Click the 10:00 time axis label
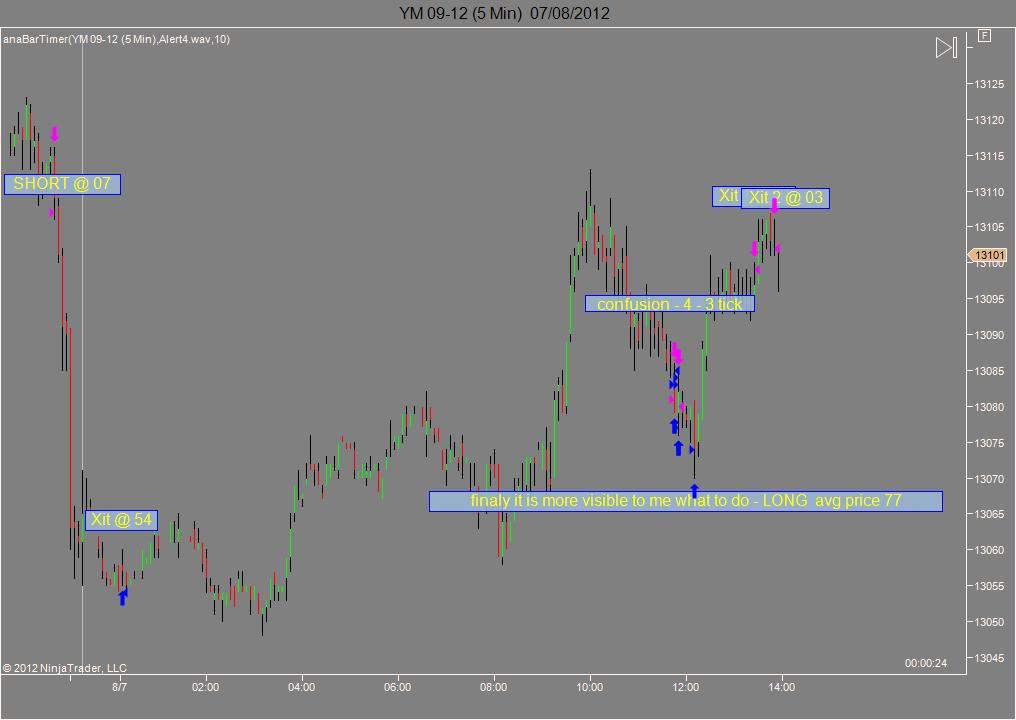 click(590, 687)
